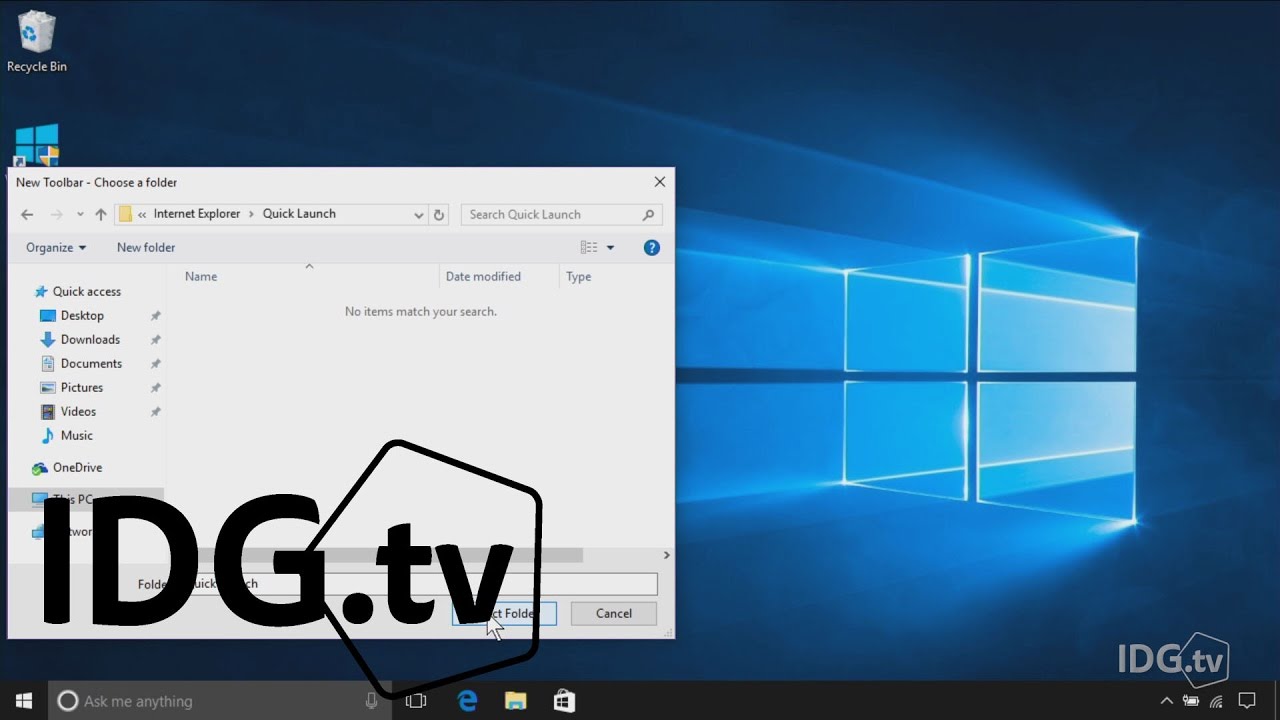The height and width of the screenshot is (720, 1280).
Task: Sort by the Name column
Action: point(201,276)
